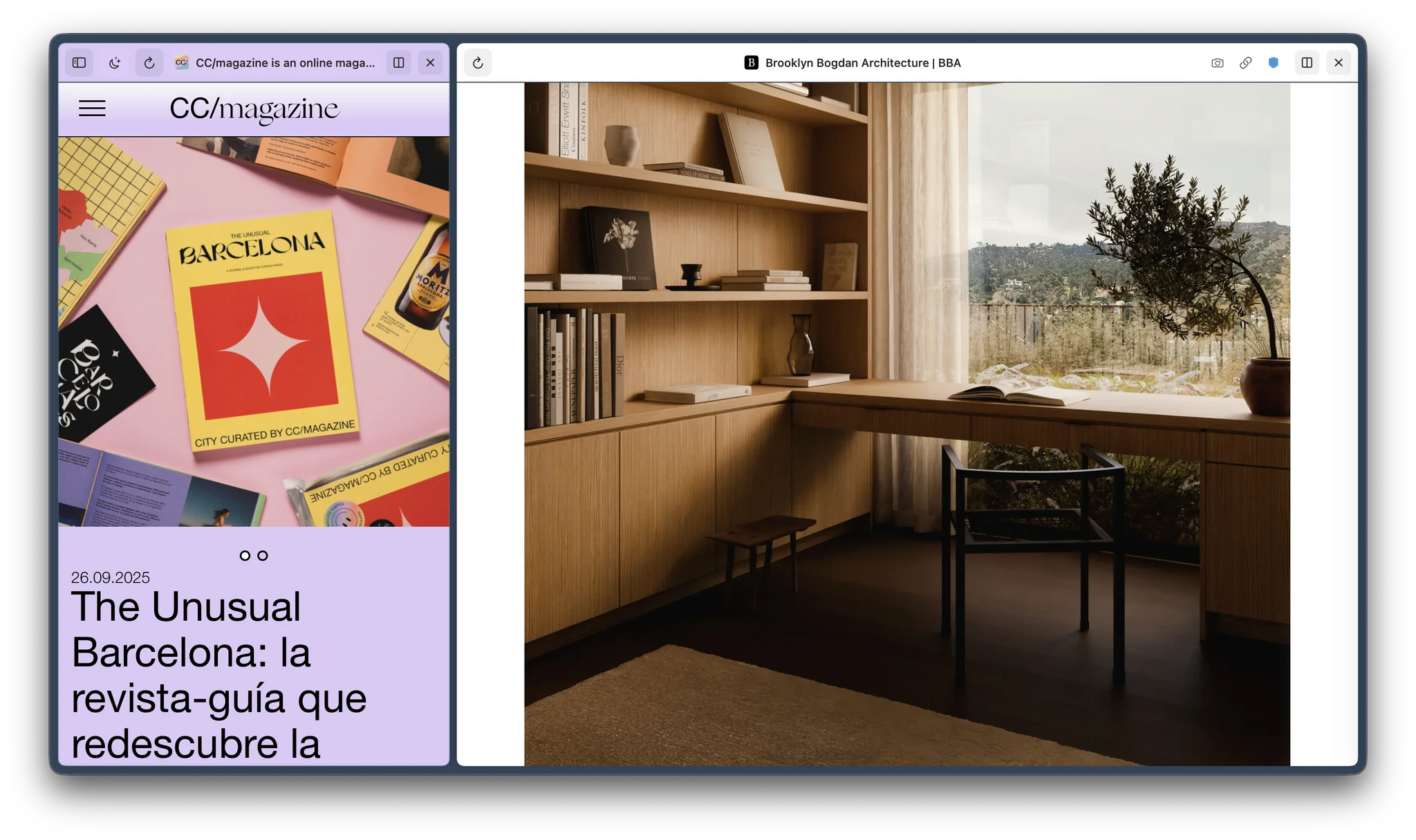Click the blue shield protection icon

[x=1274, y=63]
